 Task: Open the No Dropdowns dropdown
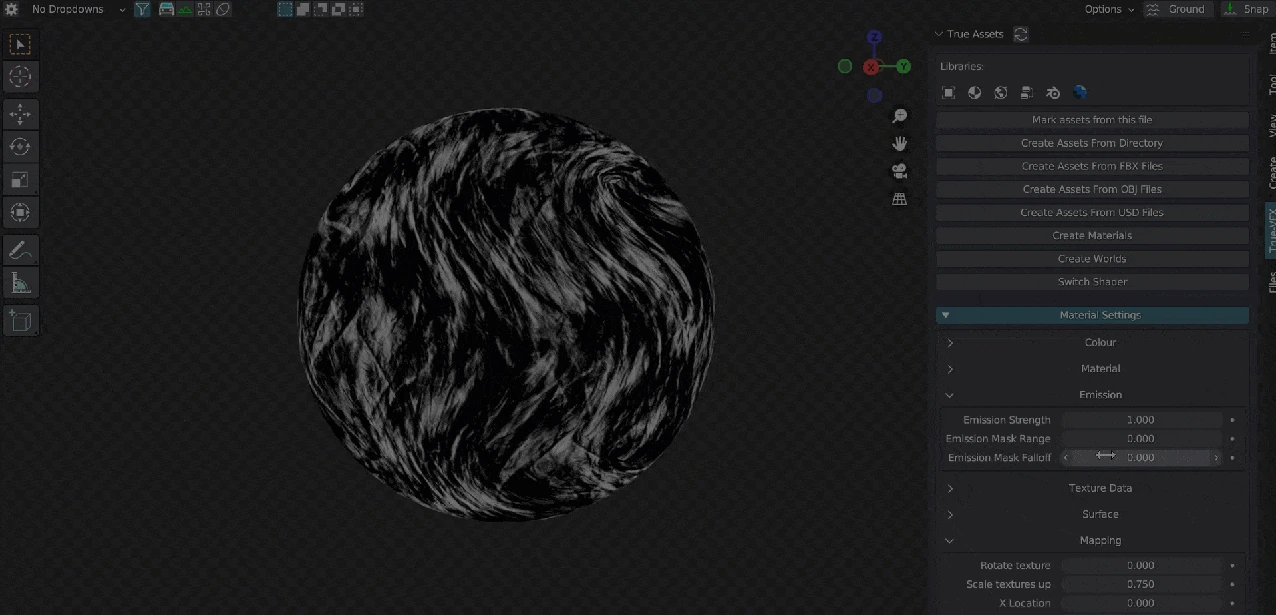[x=76, y=9]
